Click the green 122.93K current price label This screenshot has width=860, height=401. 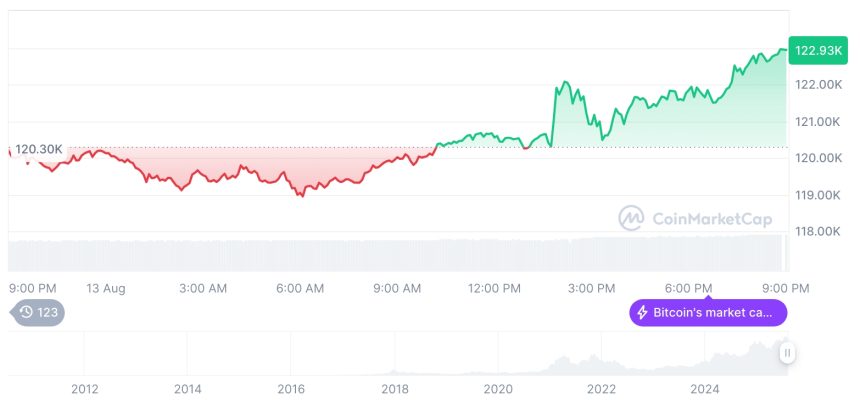[x=816, y=50]
